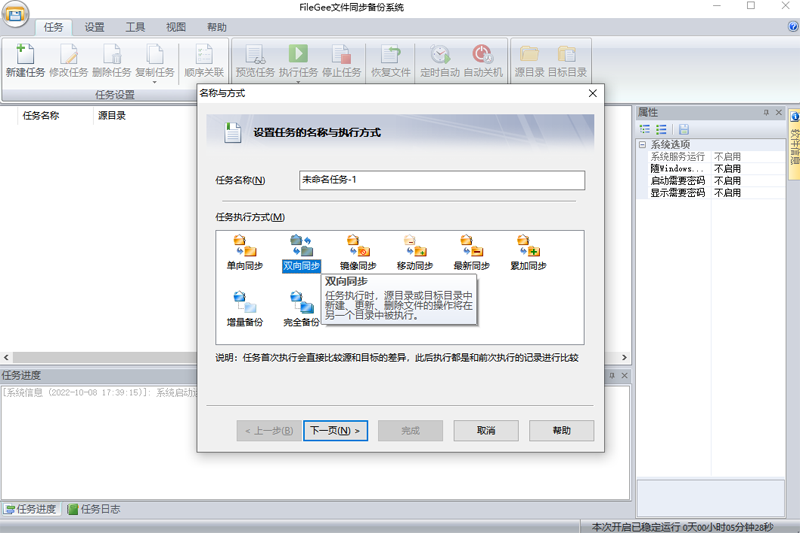Pin the 任务进度 panel
The image size is (800, 533).
pyautogui.click(x=612, y=375)
